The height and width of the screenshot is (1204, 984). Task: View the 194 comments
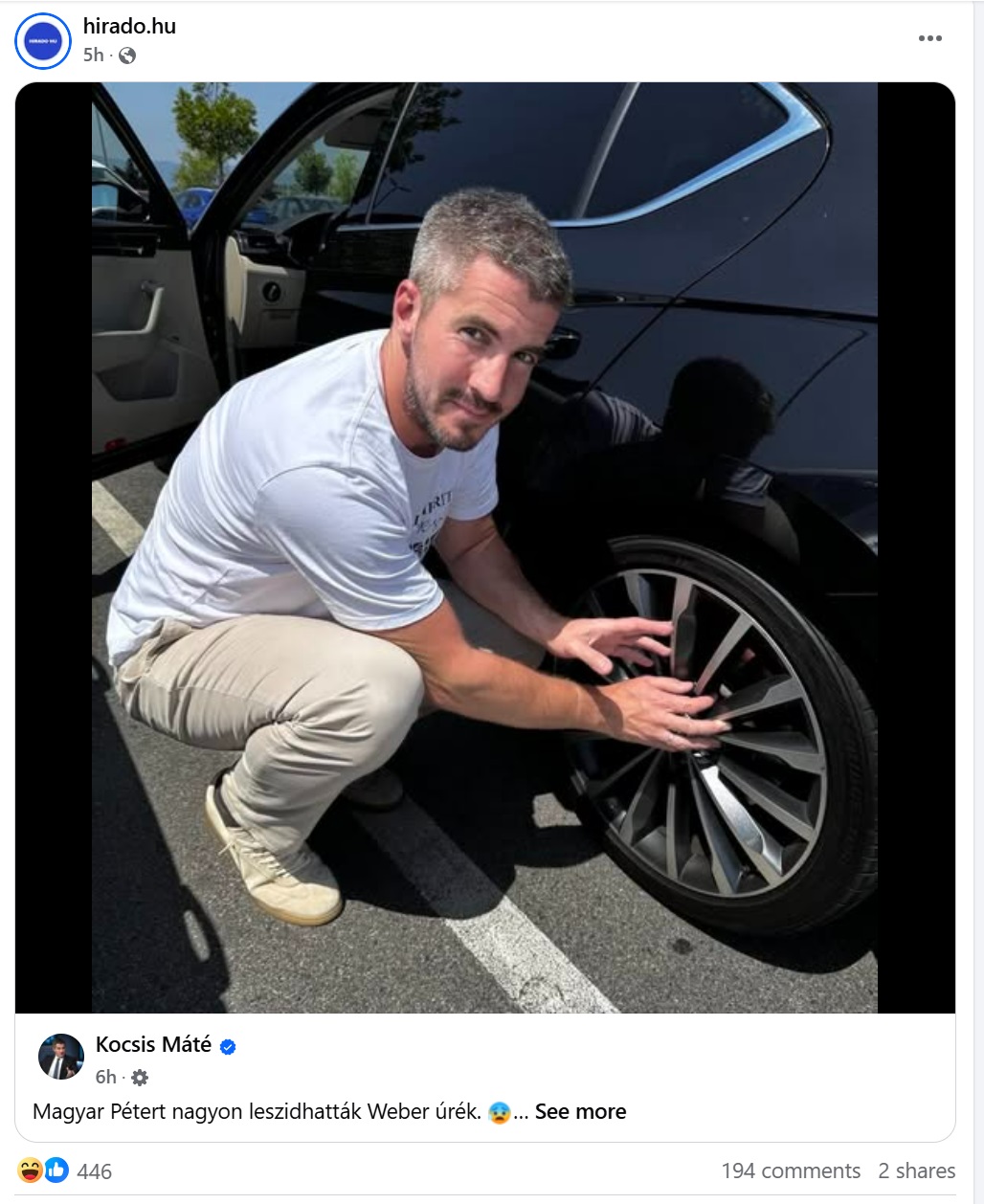click(791, 1171)
